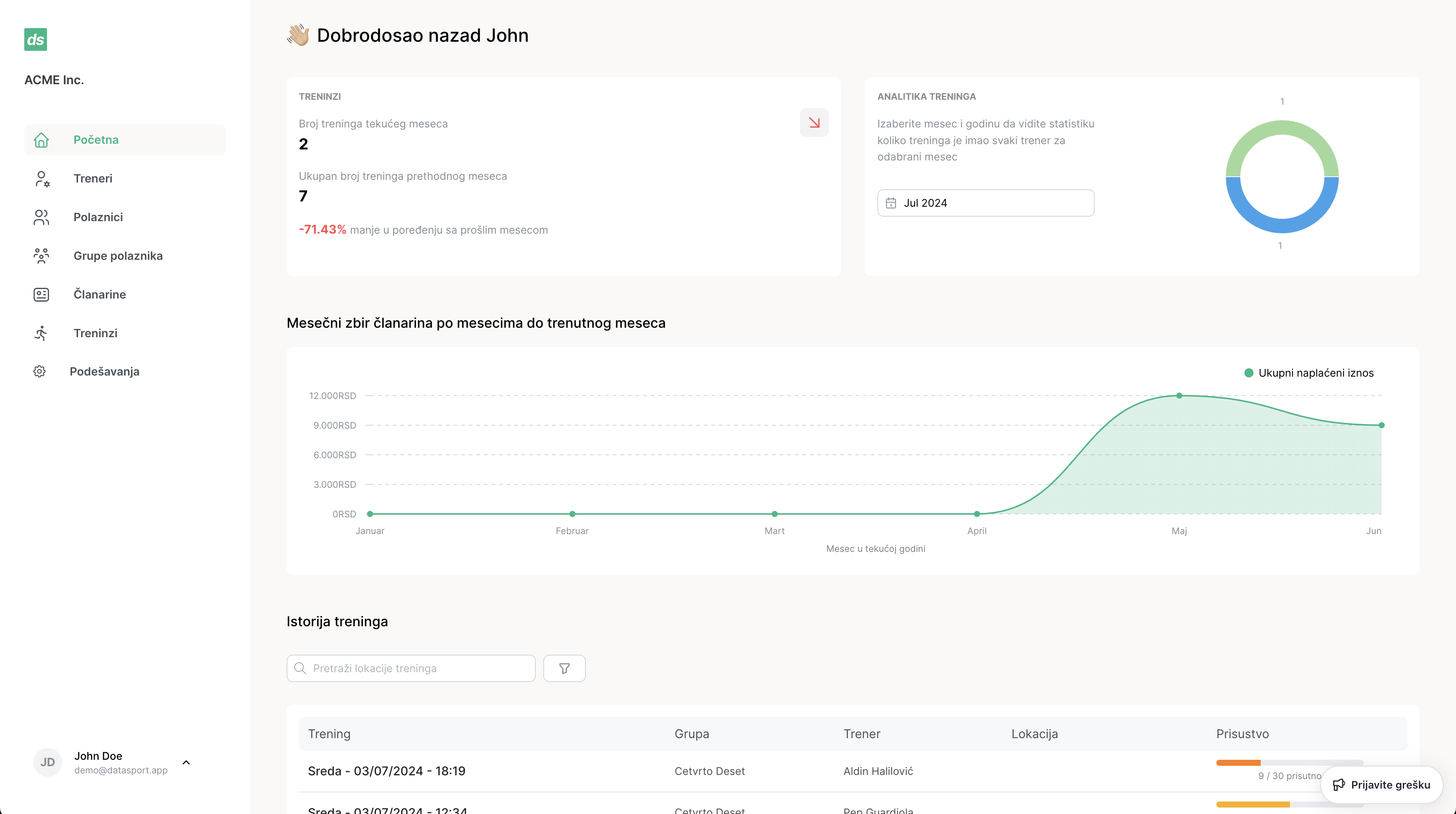Click the Istorija treninga heading
The image size is (1456, 814).
337,622
